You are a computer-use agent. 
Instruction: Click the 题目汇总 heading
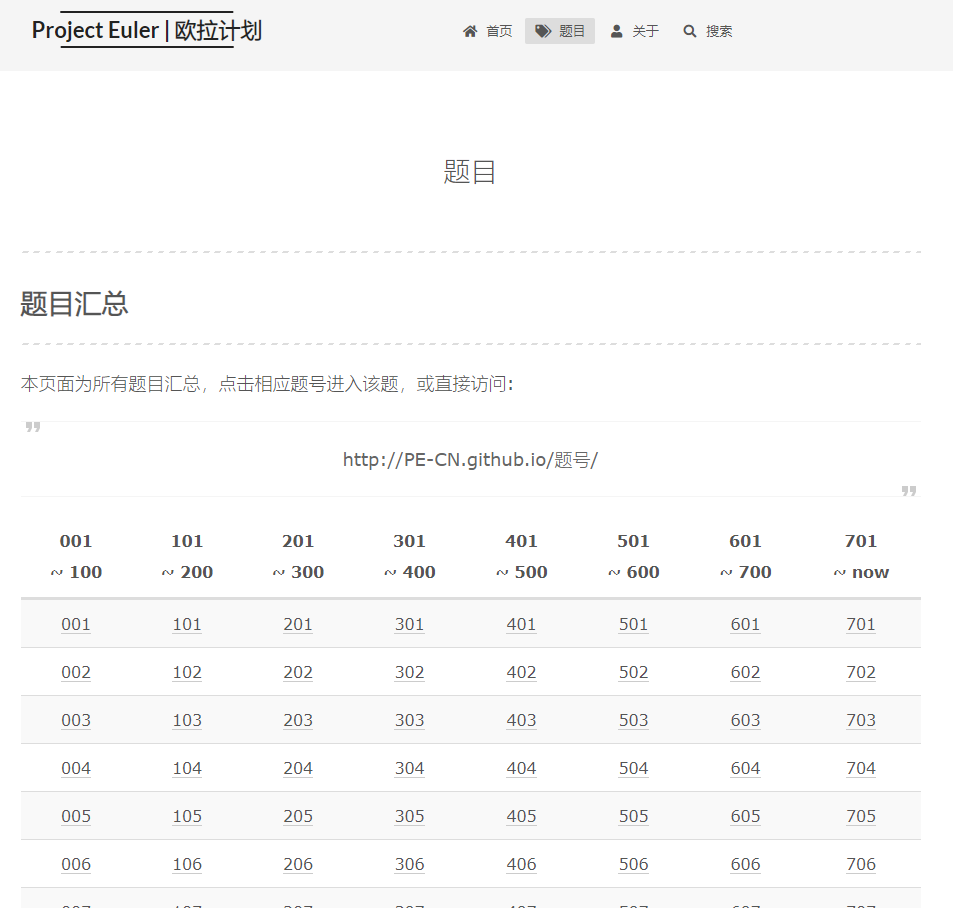click(74, 304)
